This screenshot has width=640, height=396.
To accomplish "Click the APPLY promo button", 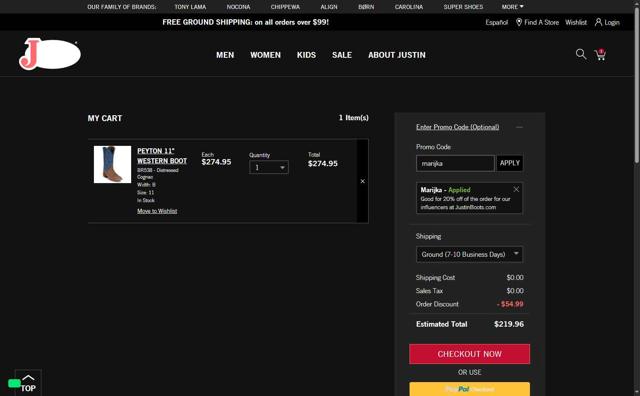I will (510, 163).
